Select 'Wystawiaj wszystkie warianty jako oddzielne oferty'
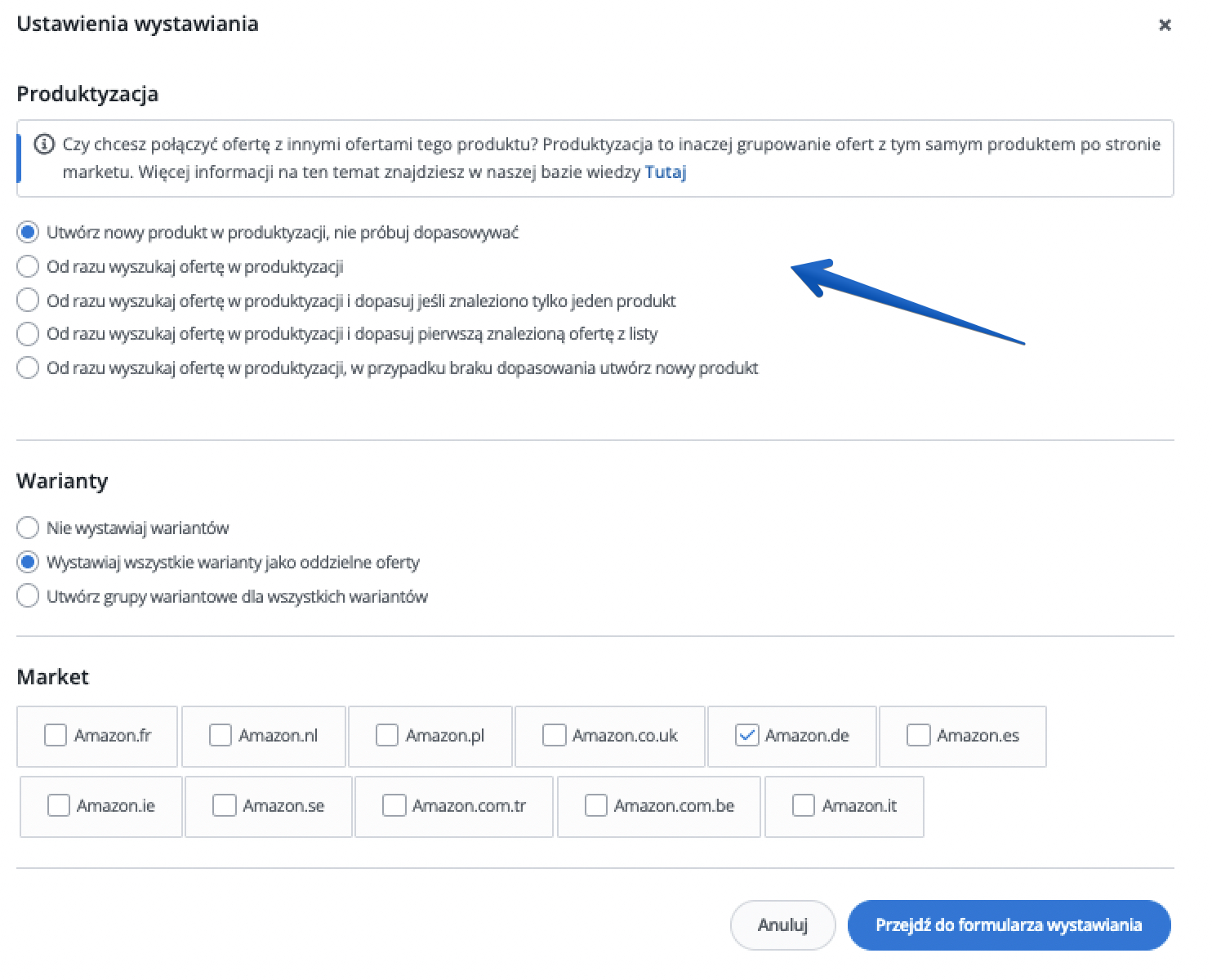 coord(28,563)
